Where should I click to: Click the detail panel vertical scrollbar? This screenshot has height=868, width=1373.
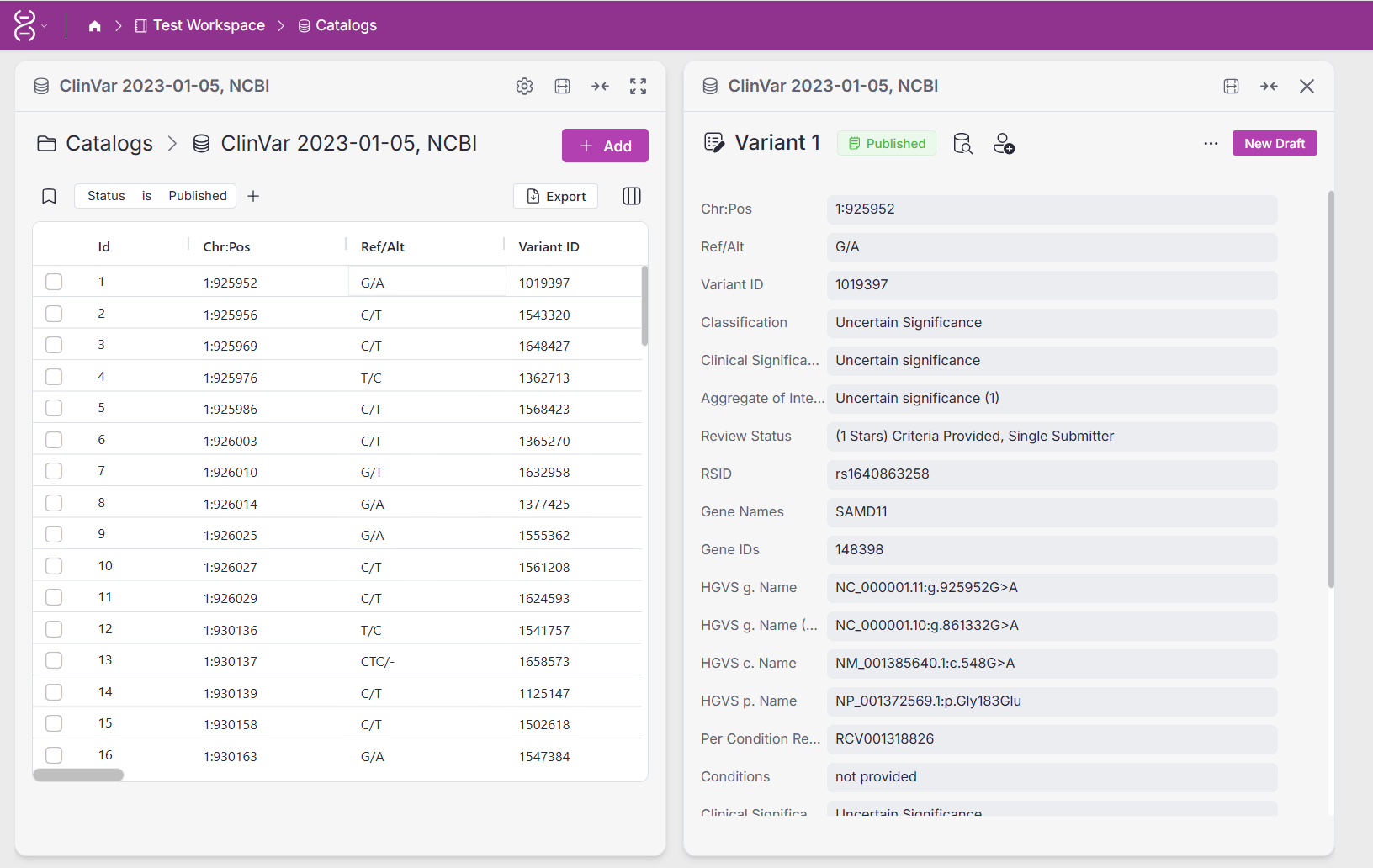1331,389
